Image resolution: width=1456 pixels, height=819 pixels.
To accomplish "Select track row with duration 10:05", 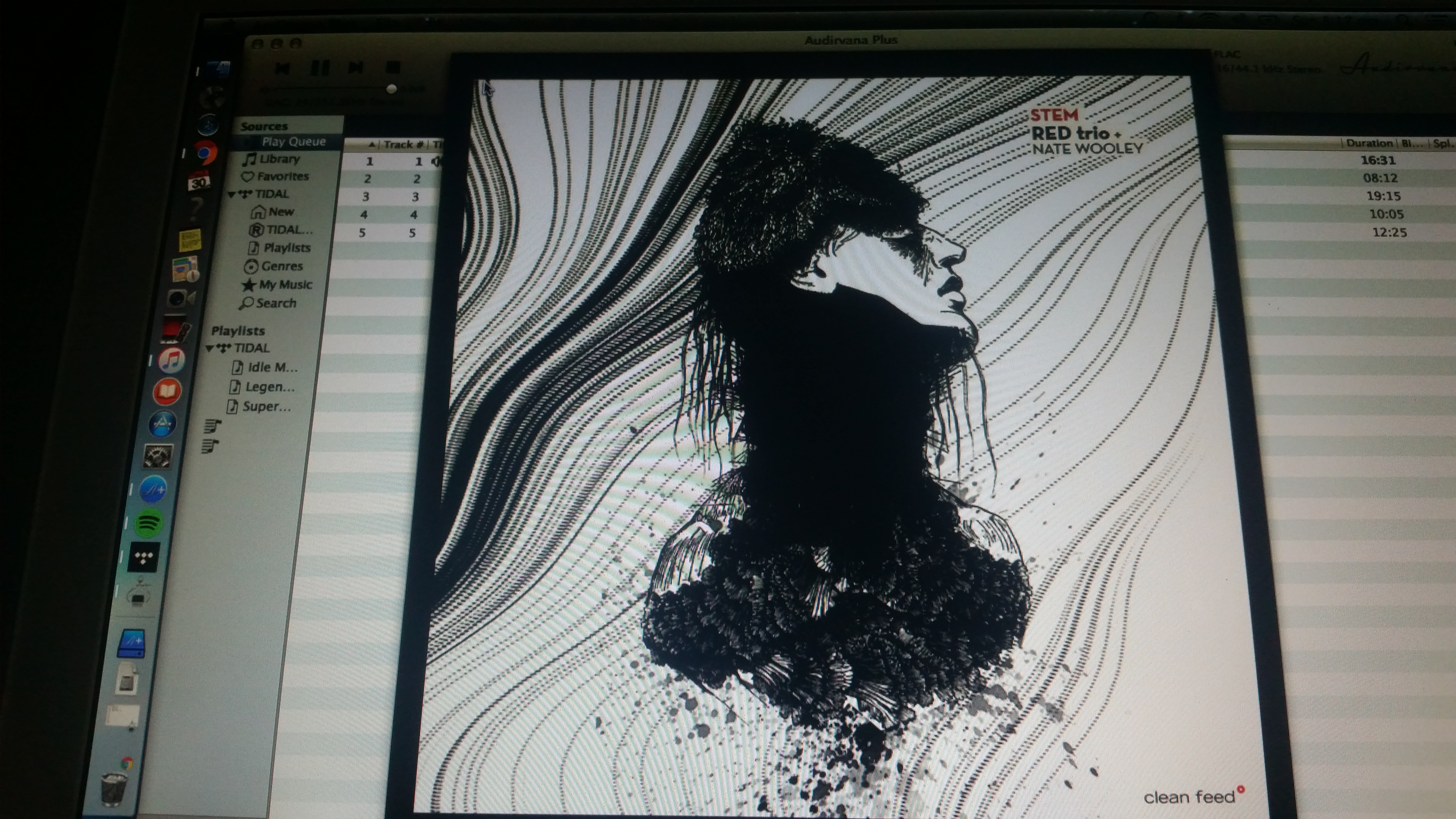I will [x=1386, y=215].
